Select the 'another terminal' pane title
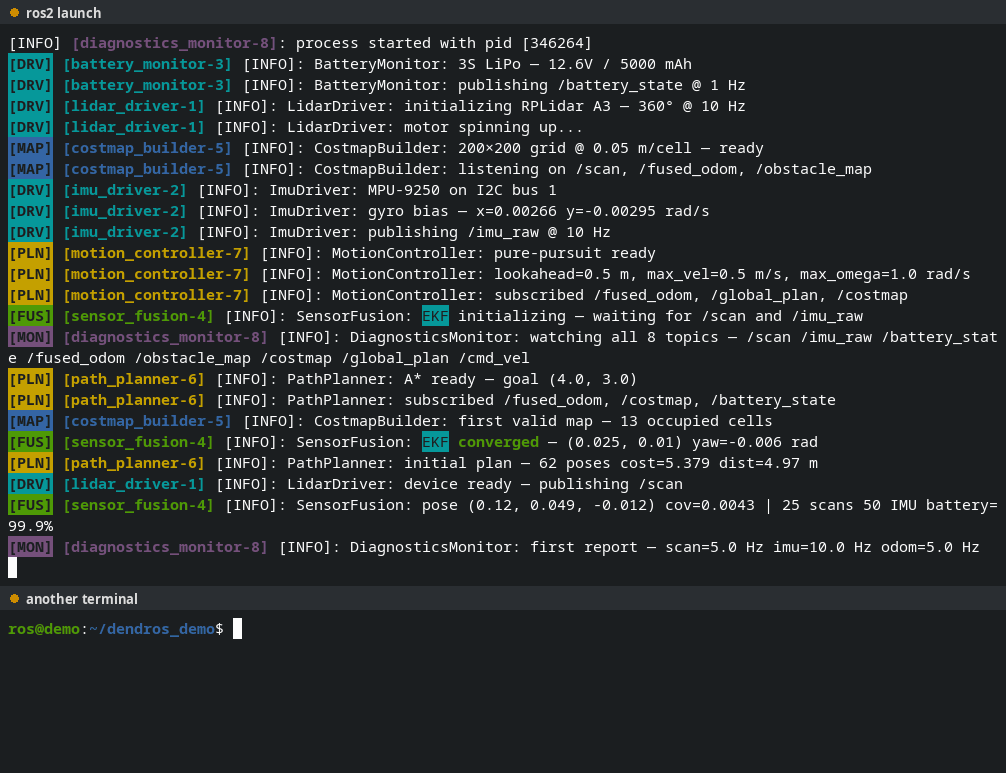Image resolution: width=1006 pixels, height=773 pixels. (x=81, y=599)
